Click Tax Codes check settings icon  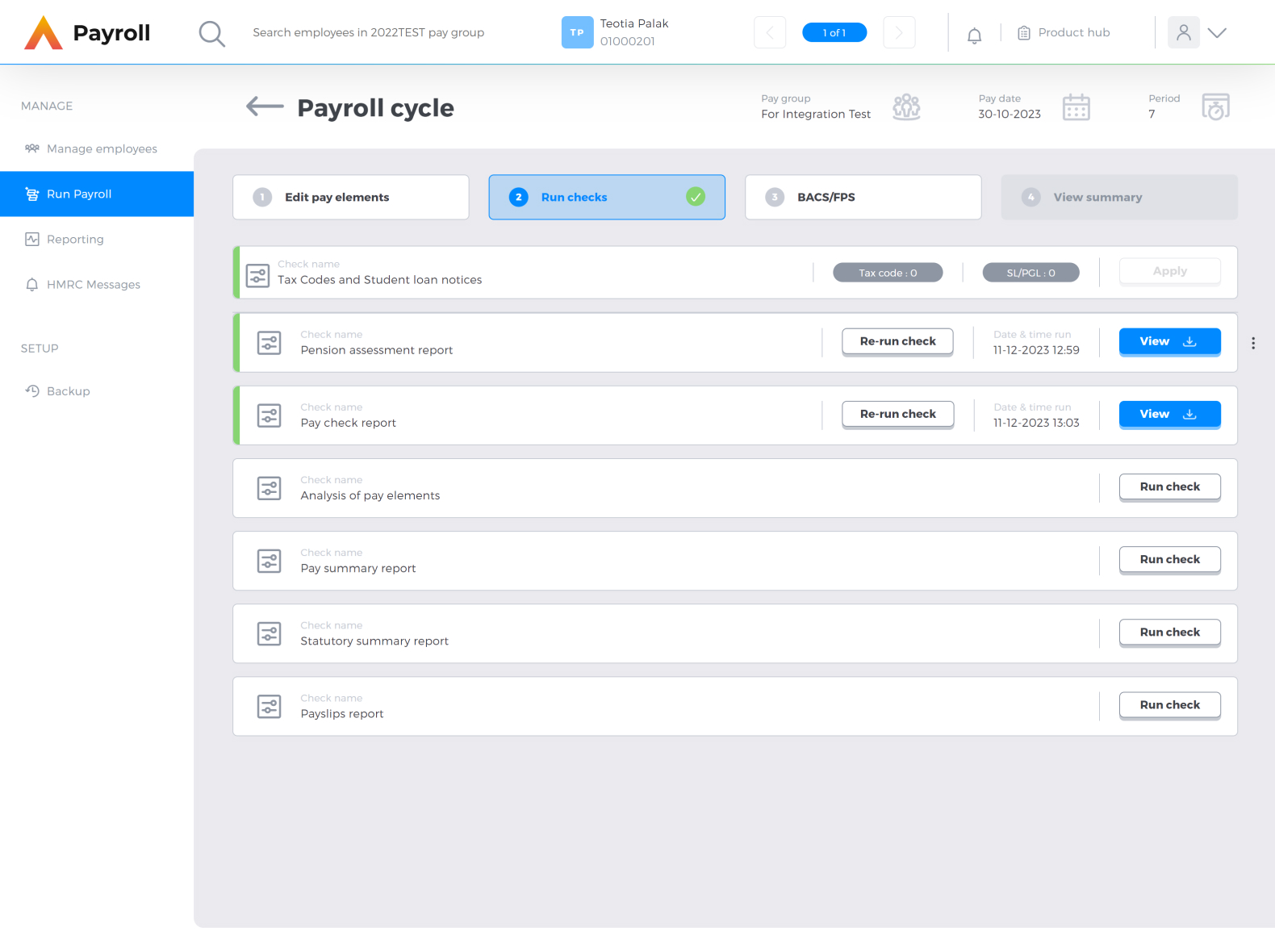(x=257, y=275)
